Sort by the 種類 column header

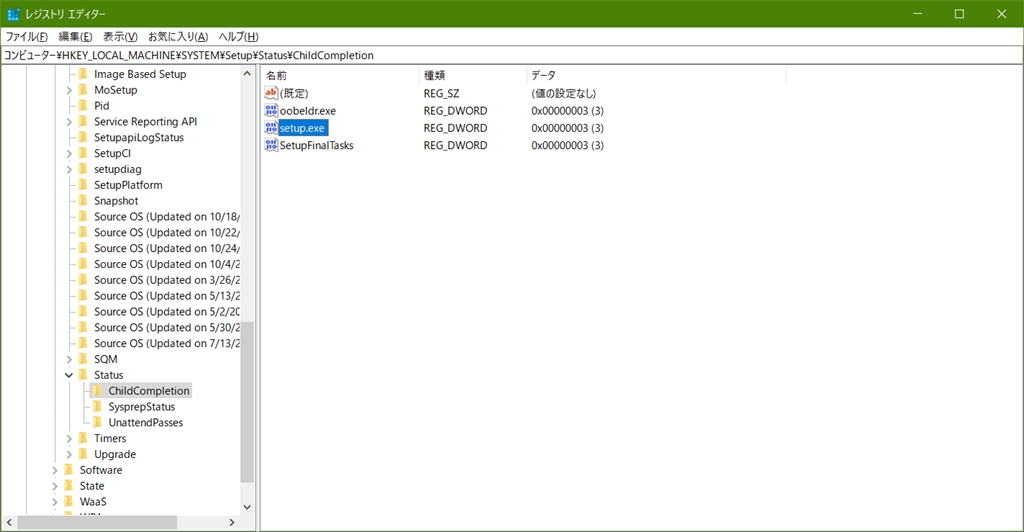(x=472, y=76)
